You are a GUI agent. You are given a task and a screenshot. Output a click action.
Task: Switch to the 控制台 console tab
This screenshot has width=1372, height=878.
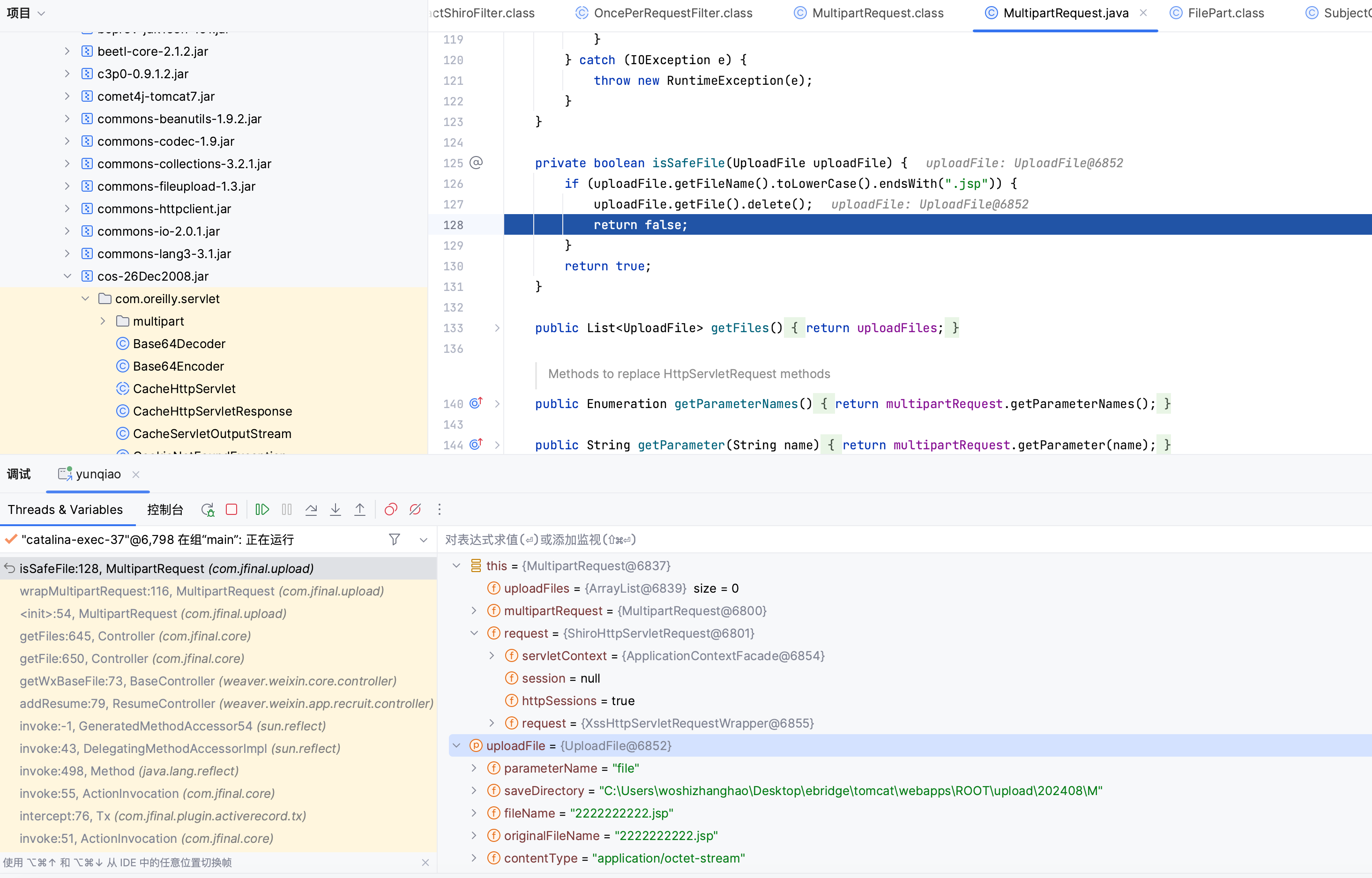[x=165, y=510]
